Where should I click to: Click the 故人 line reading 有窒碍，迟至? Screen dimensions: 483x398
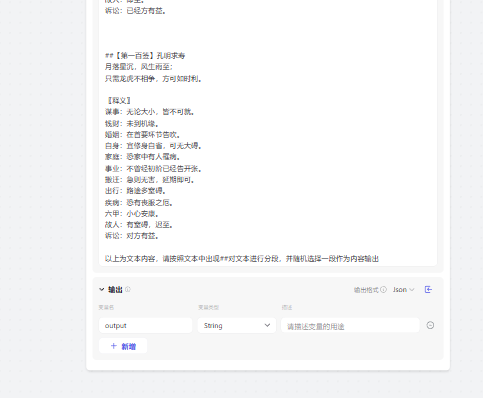(139, 225)
